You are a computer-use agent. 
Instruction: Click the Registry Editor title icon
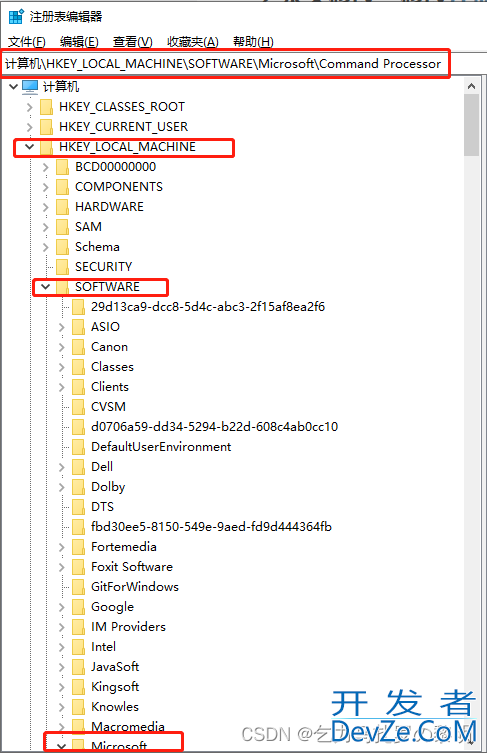pos(16,16)
